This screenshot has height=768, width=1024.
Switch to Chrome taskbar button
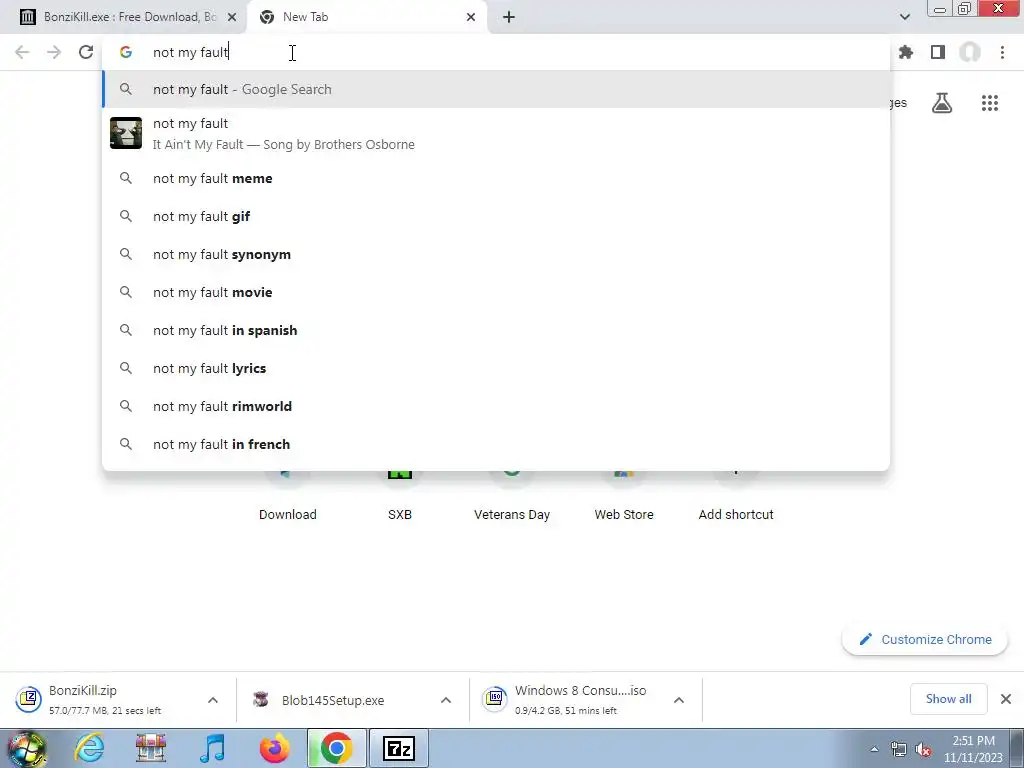pos(336,748)
